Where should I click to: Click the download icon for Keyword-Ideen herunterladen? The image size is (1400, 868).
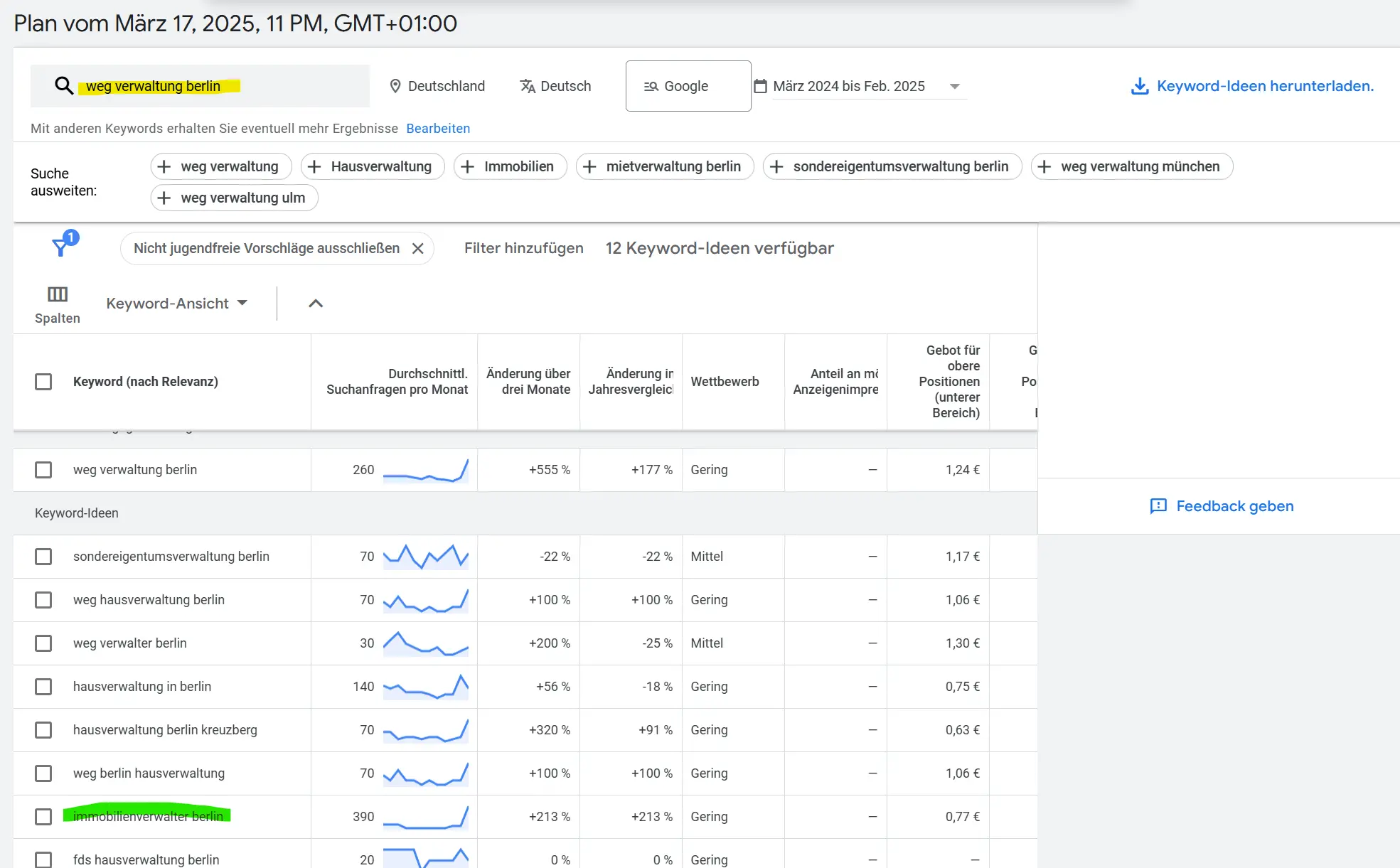pyautogui.click(x=1140, y=86)
